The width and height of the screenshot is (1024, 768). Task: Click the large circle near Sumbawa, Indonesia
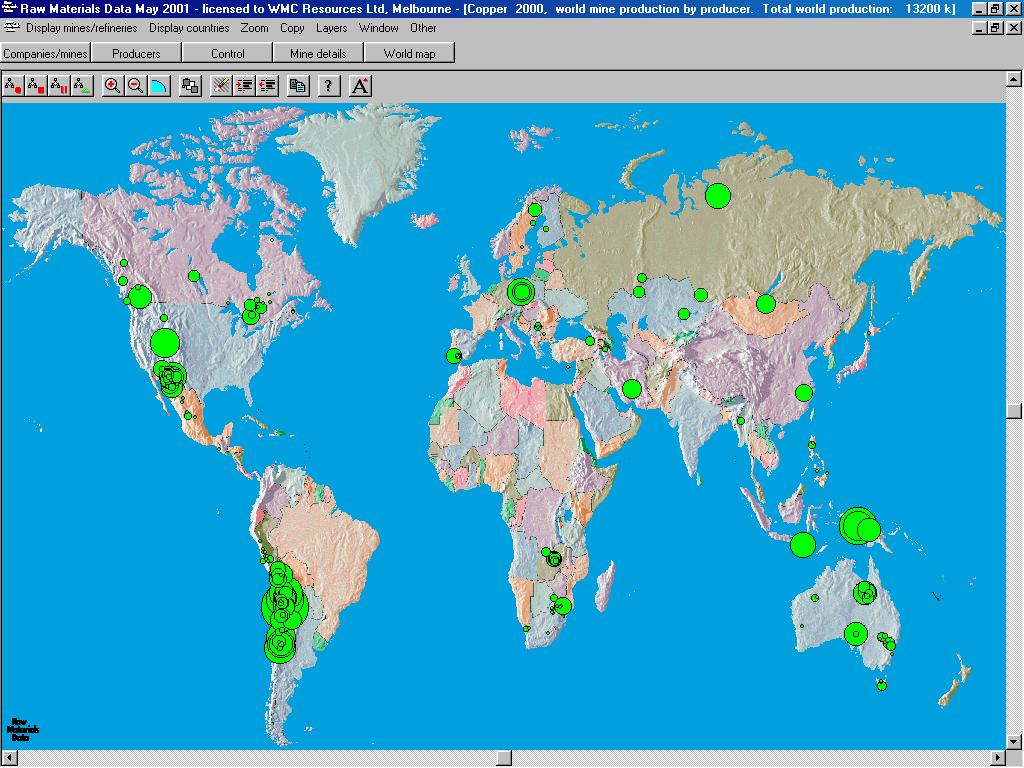pyautogui.click(x=803, y=545)
